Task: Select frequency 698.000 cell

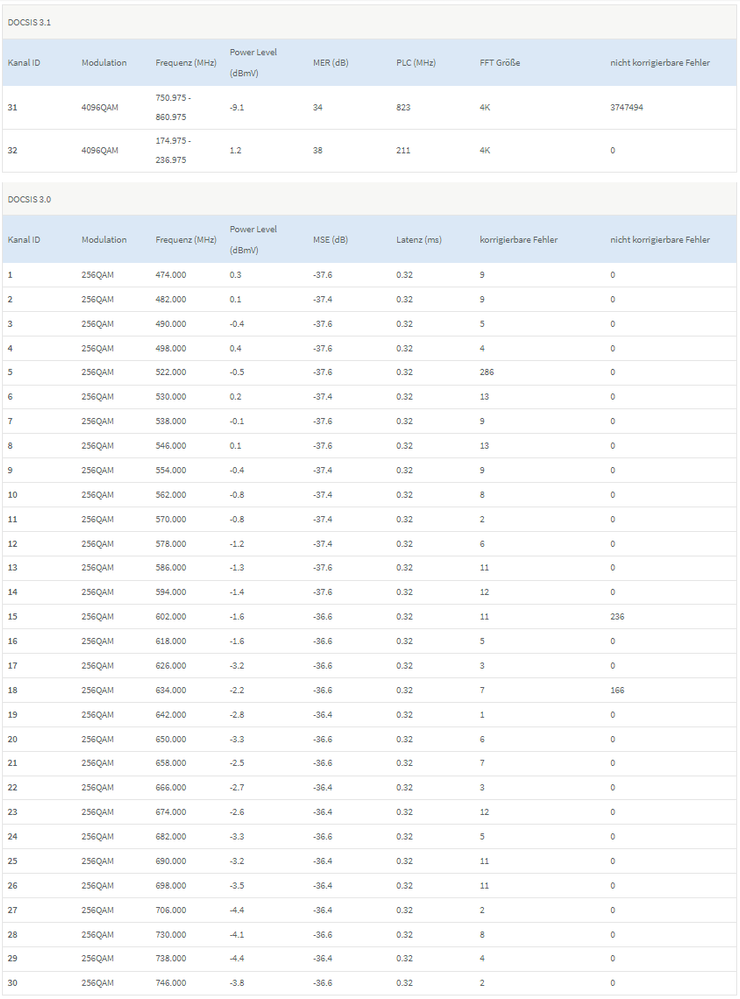Action: tap(171, 886)
